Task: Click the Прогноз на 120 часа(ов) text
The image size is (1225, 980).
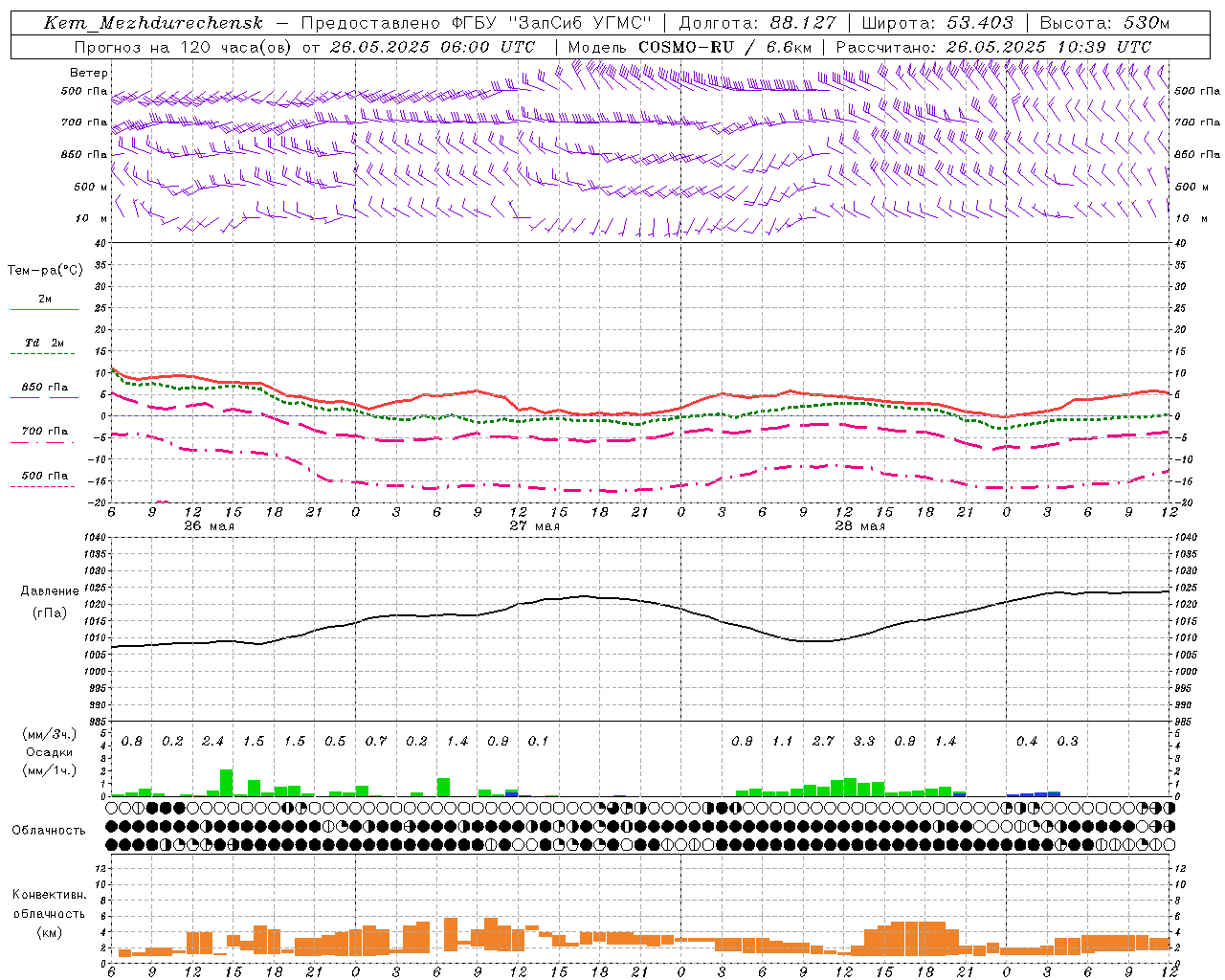Action: pyautogui.click(x=184, y=47)
